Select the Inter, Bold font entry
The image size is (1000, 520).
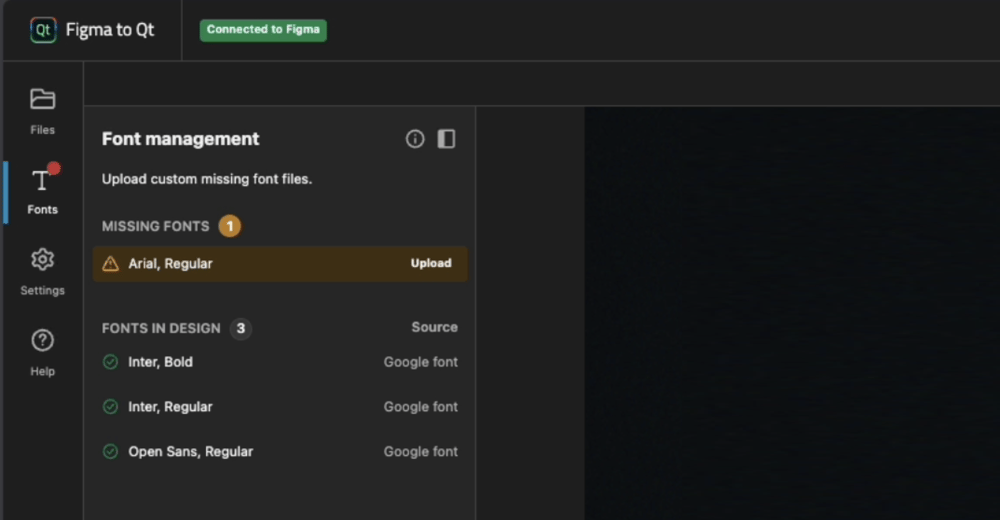[x=161, y=362]
